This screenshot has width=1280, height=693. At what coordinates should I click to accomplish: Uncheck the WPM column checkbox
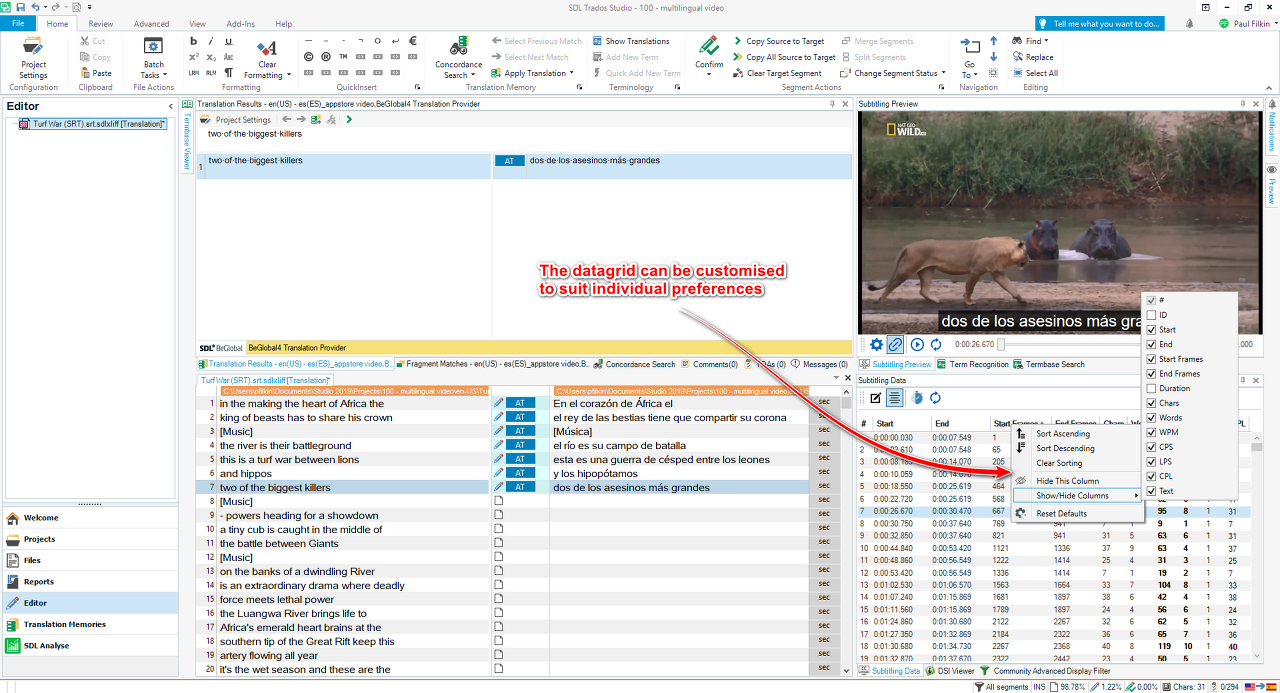[x=1152, y=432]
